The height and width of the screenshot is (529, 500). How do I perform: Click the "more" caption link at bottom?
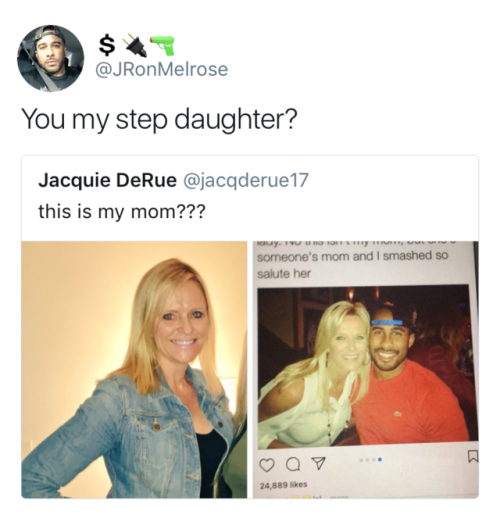coord(336,497)
